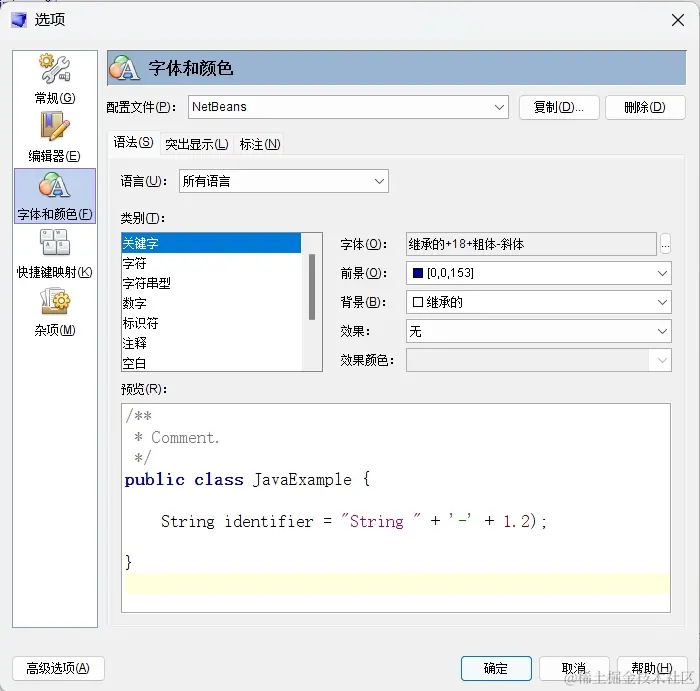Click the 'class' keyword in preview
The image size is (700, 691).
[x=219, y=480]
